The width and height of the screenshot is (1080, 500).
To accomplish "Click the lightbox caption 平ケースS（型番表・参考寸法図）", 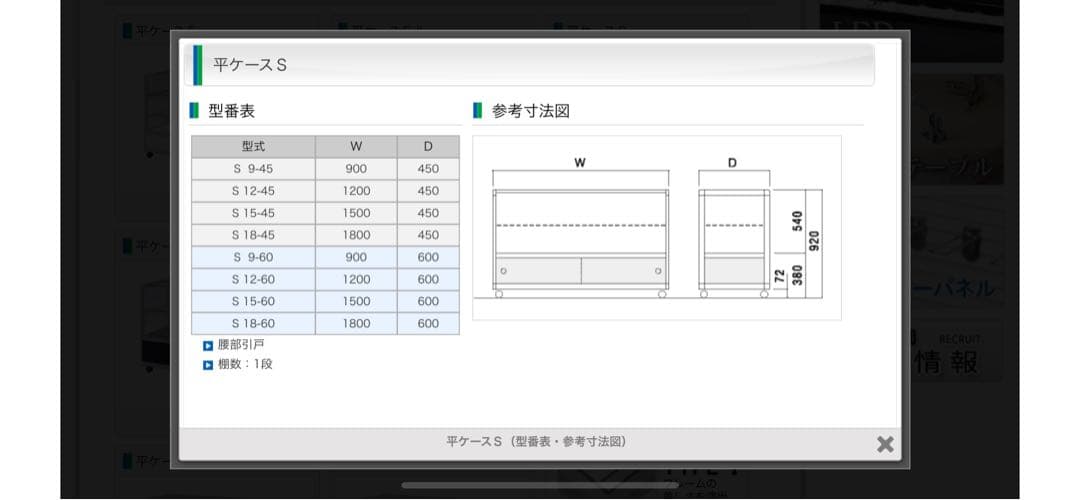I will click(x=537, y=442).
